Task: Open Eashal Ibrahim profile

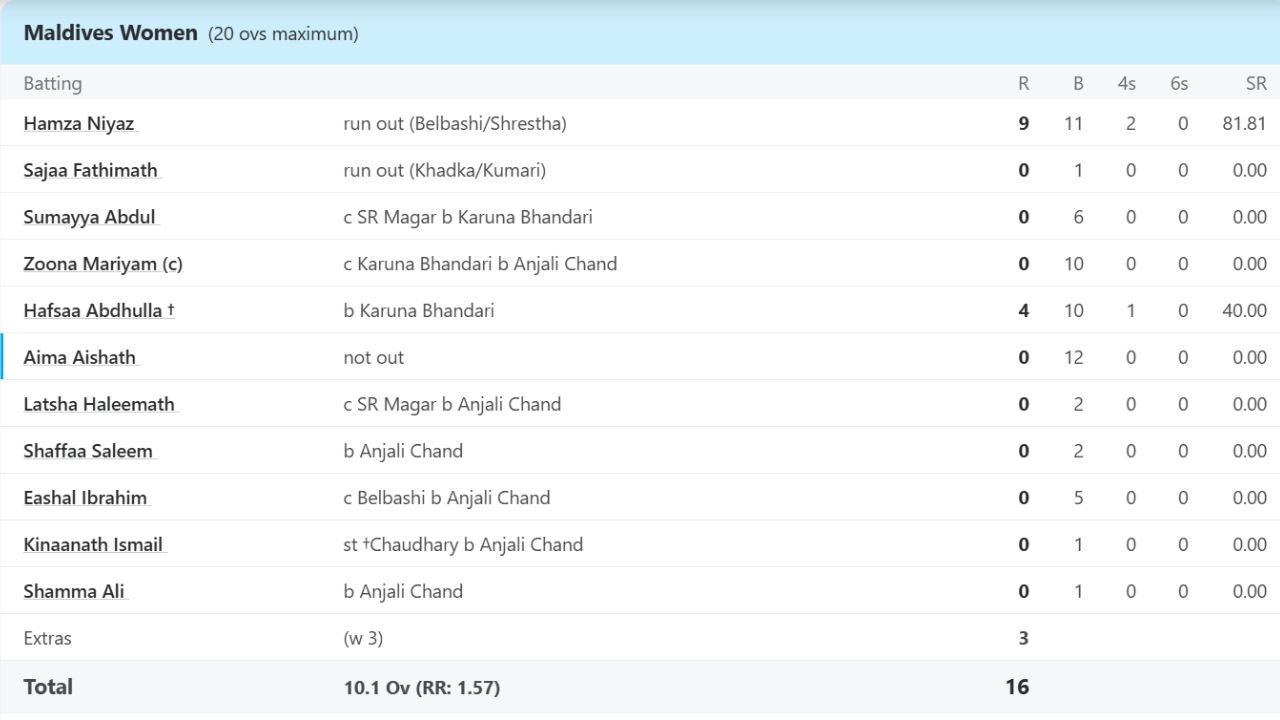Action: coord(85,498)
